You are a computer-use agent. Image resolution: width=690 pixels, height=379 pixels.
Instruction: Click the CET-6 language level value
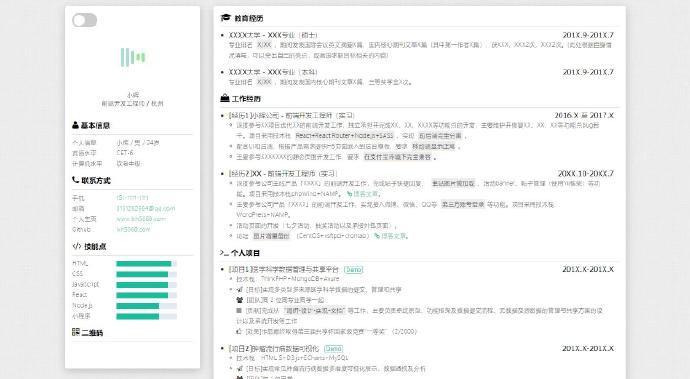coord(125,153)
